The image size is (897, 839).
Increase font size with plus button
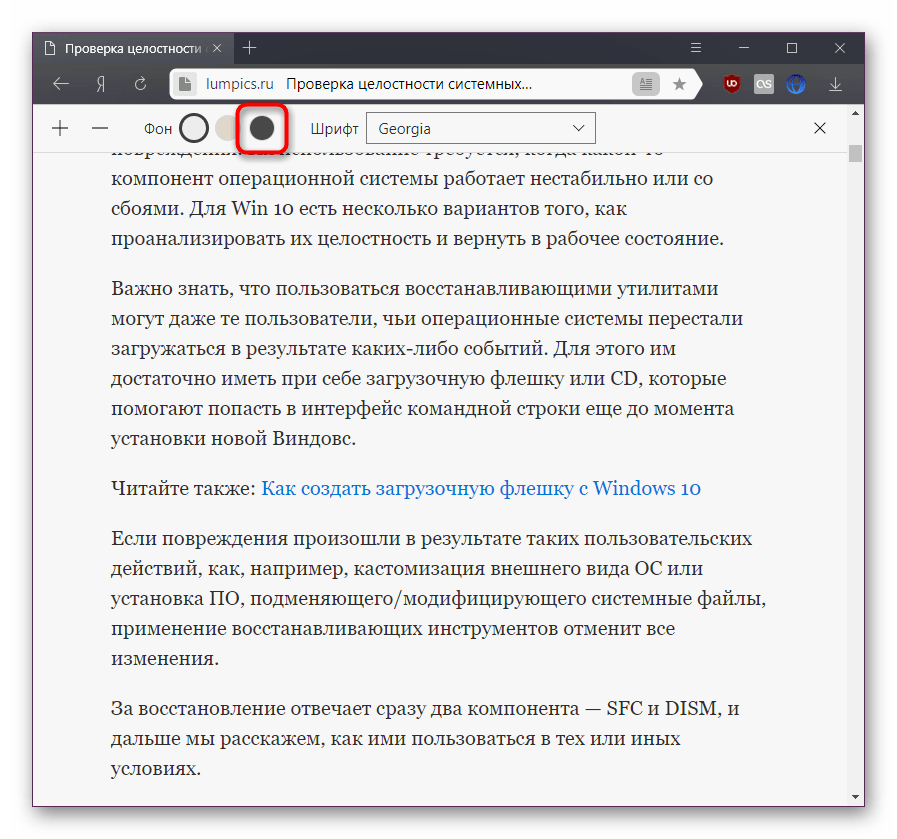point(60,128)
